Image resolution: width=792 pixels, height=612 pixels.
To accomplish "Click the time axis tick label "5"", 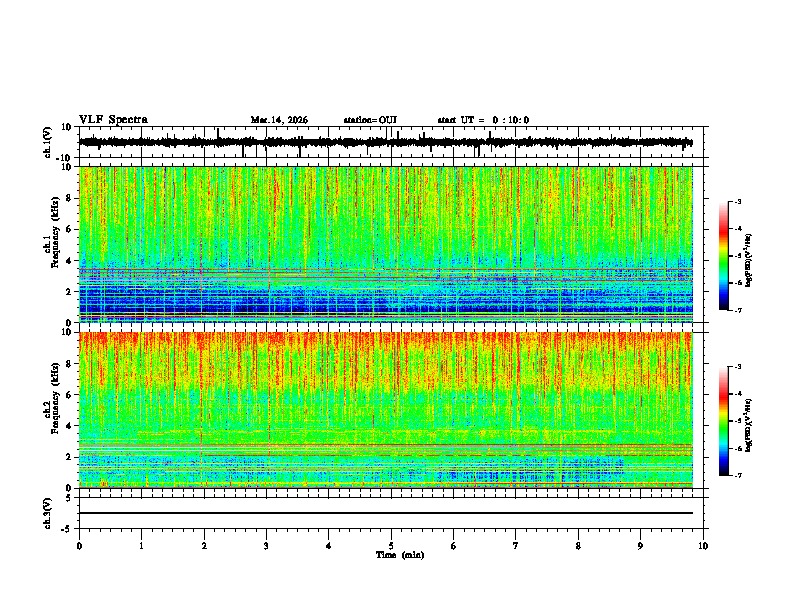I will [x=391, y=546].
